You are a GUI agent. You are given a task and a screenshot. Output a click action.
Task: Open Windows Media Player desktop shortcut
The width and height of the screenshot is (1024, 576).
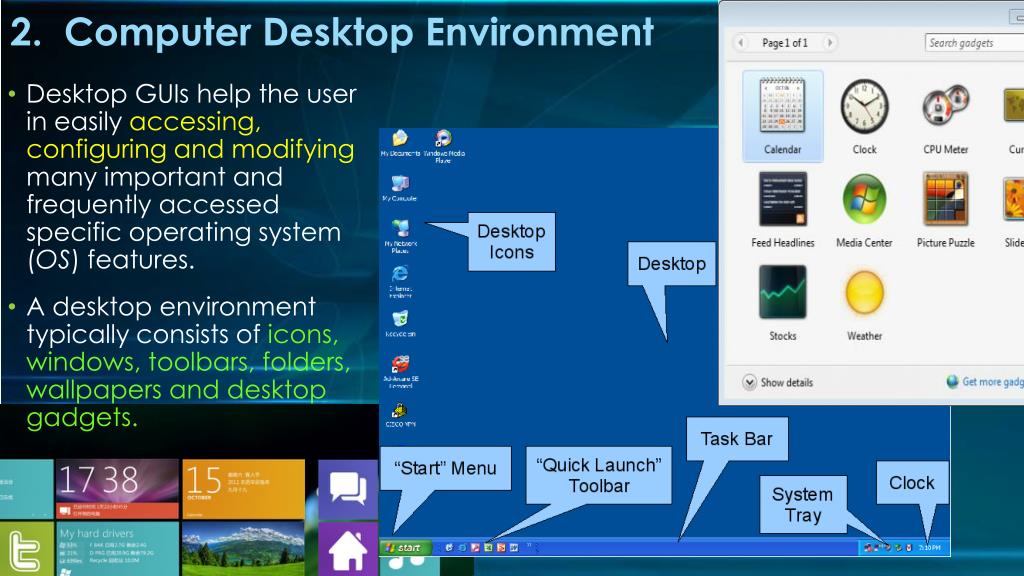443,146
